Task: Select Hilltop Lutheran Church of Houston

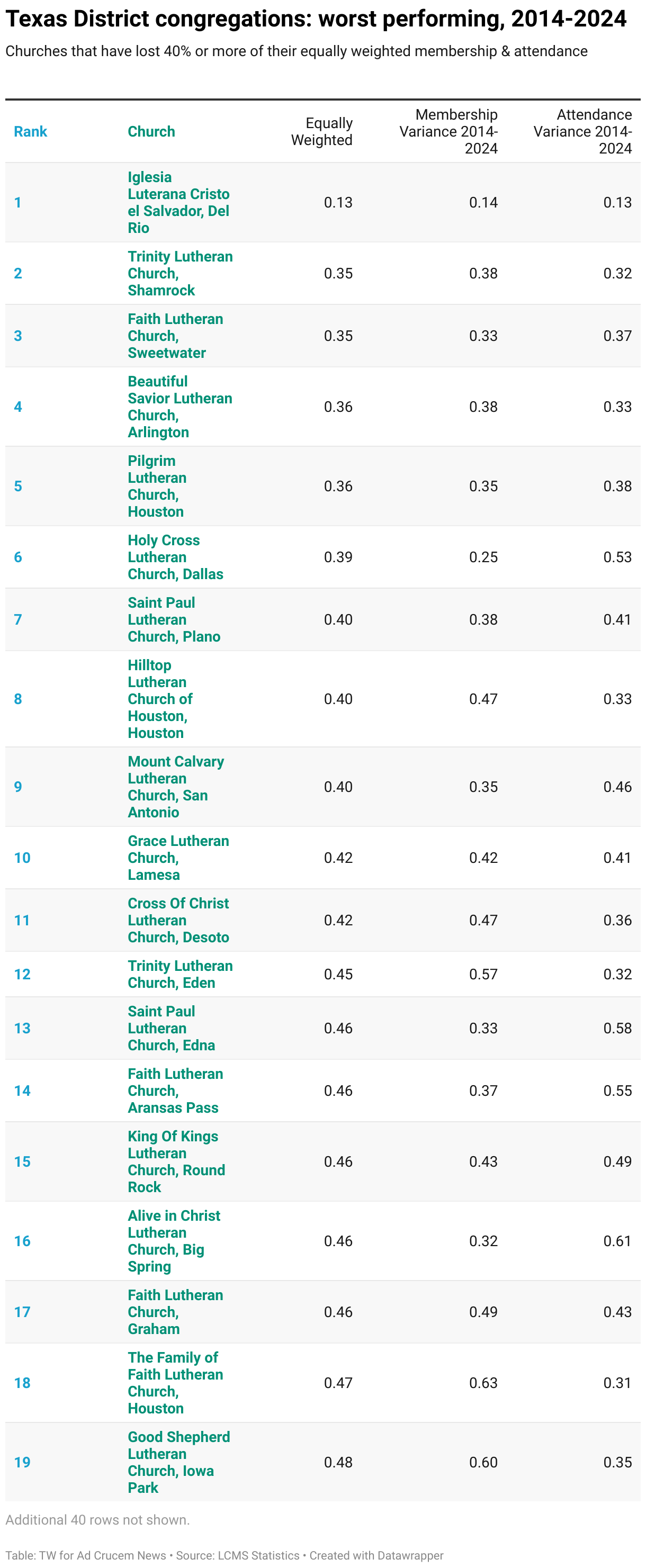Action: 160,699
